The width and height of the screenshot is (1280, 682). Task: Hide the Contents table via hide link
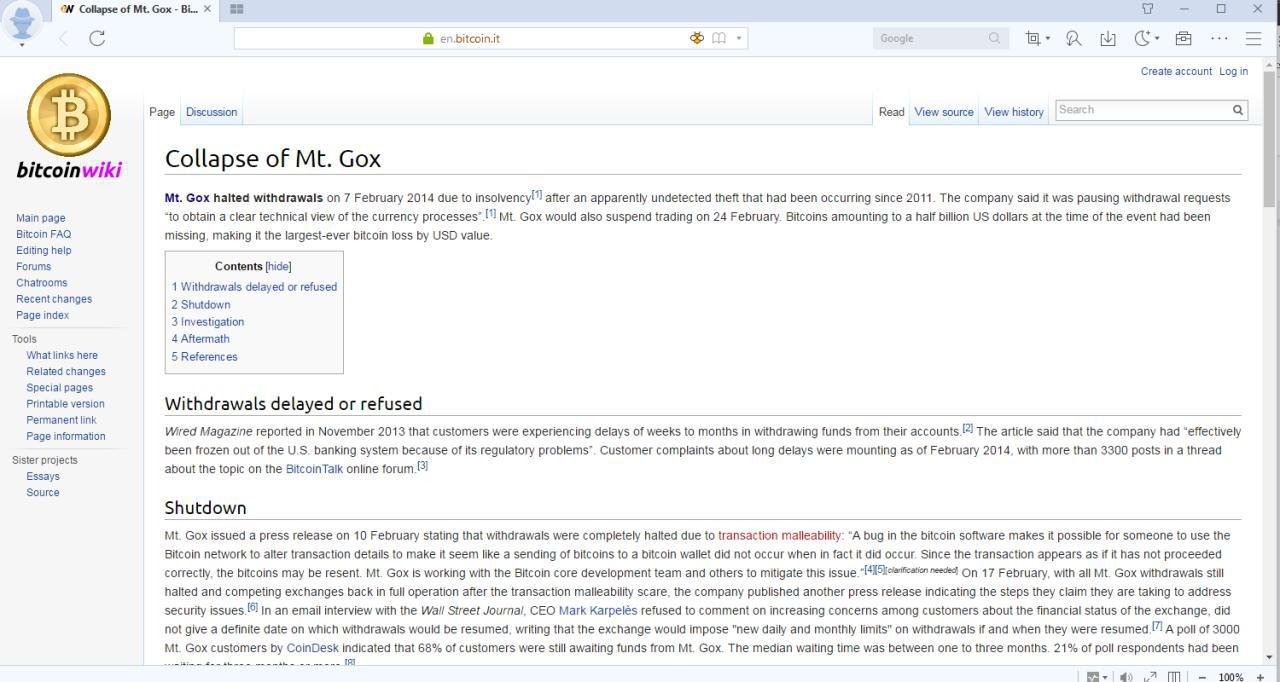tap(278, 266)
